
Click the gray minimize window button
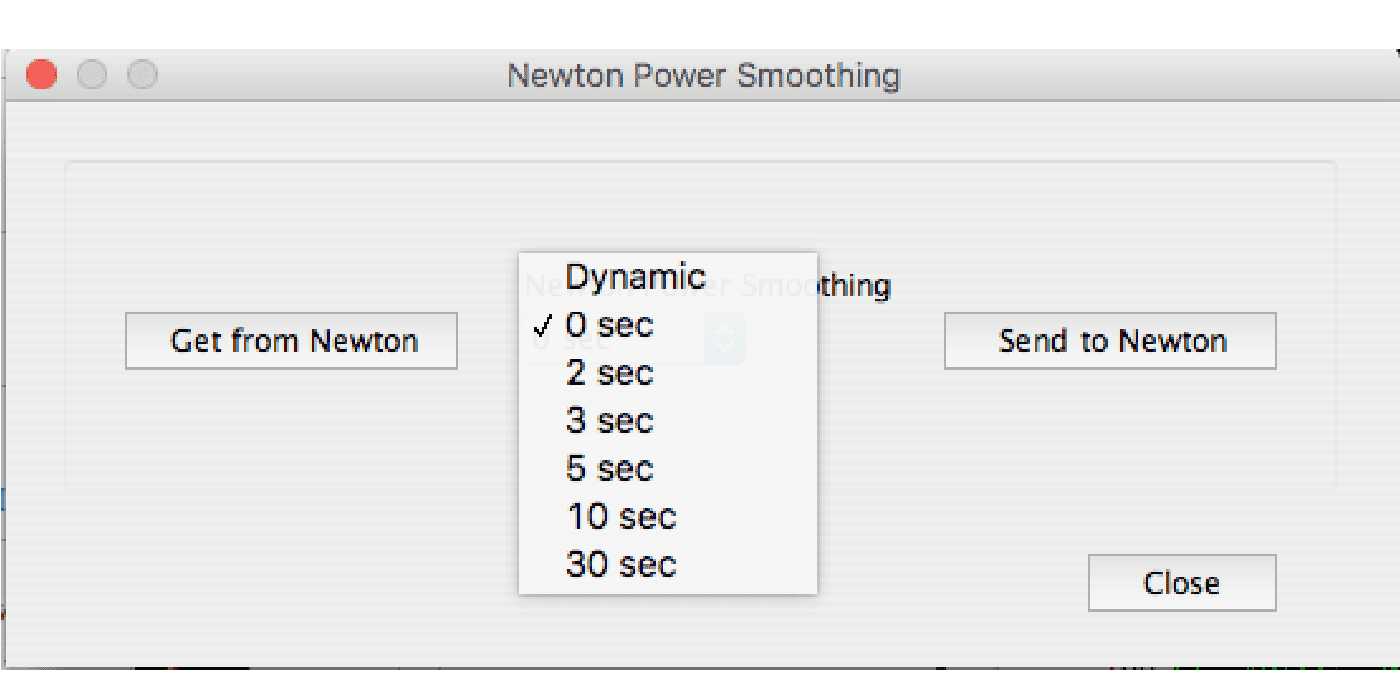92,75
